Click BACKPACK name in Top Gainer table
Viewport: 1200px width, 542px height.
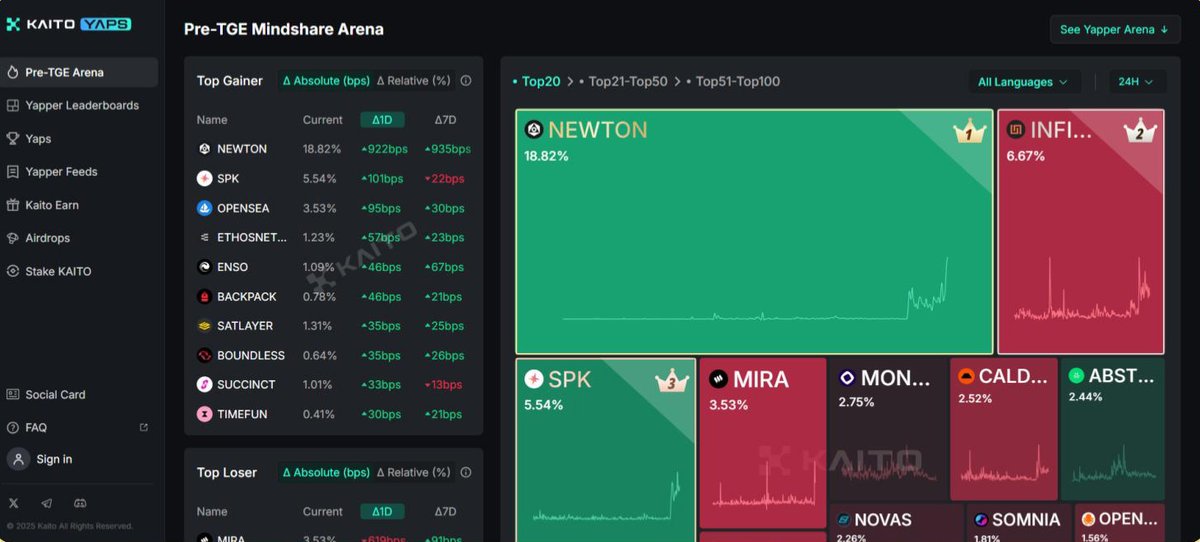click(247, 297)
